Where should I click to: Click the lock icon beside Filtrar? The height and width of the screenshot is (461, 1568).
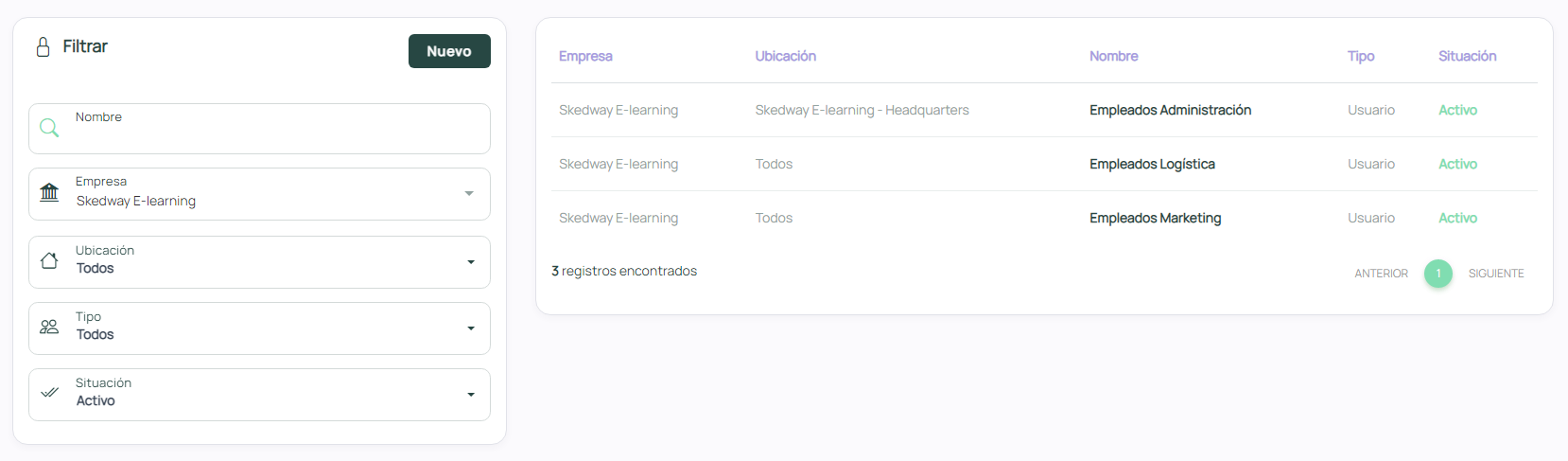(x=43, y=47)
